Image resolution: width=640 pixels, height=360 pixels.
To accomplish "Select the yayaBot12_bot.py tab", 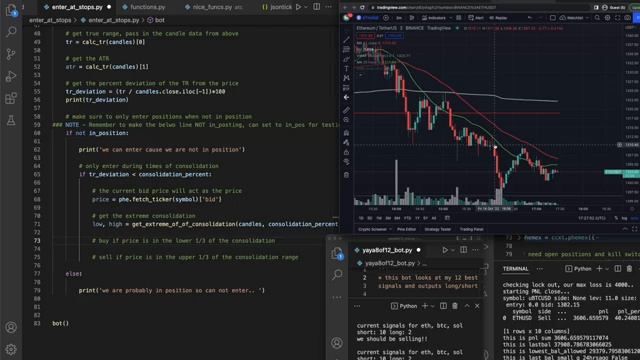I will (387, 250).
